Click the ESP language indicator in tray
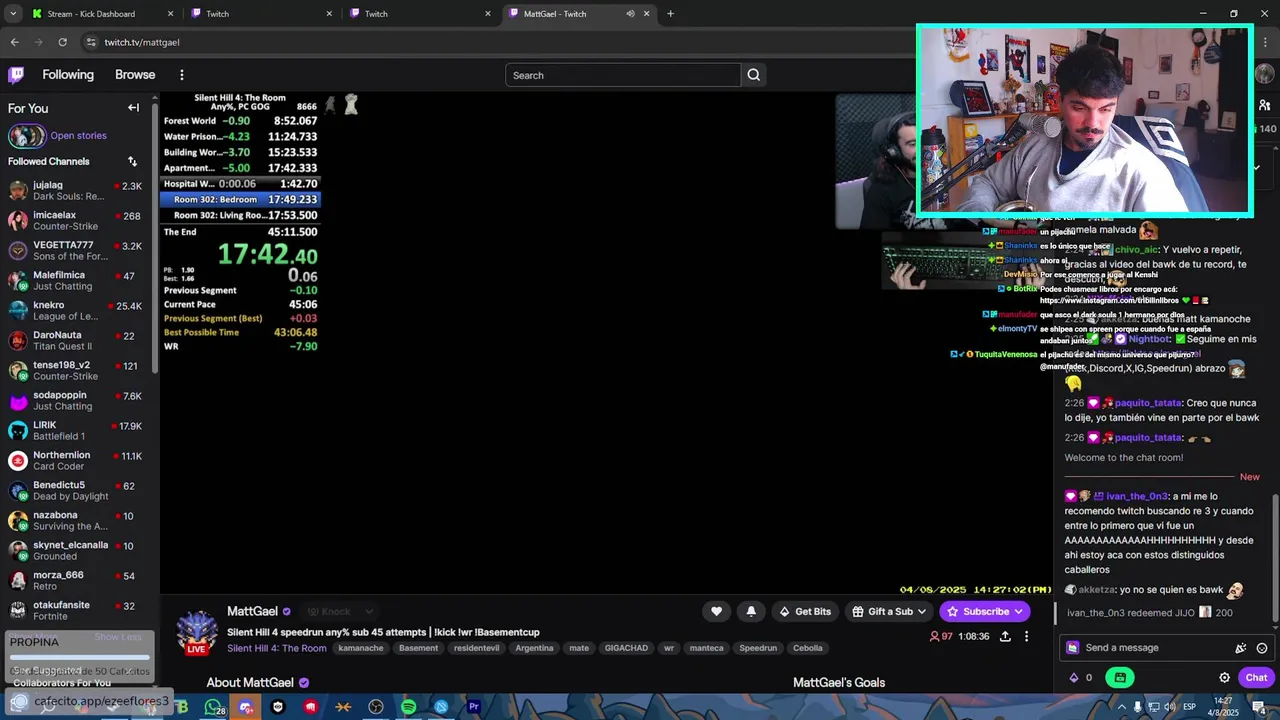Screen dimensions: 1280x720 click(x=1189, y=707)
